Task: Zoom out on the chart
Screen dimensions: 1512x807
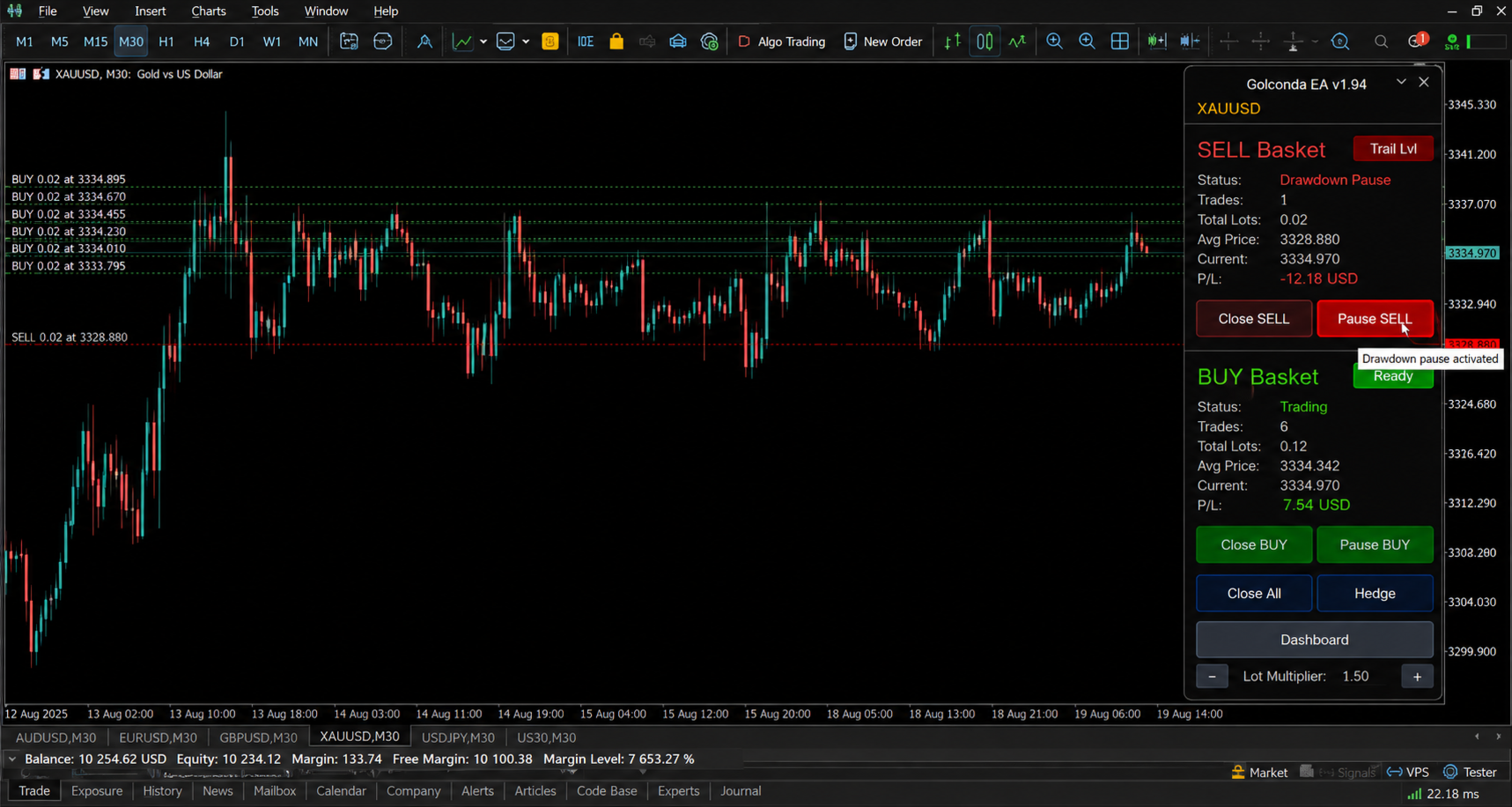Action: 1087,41
